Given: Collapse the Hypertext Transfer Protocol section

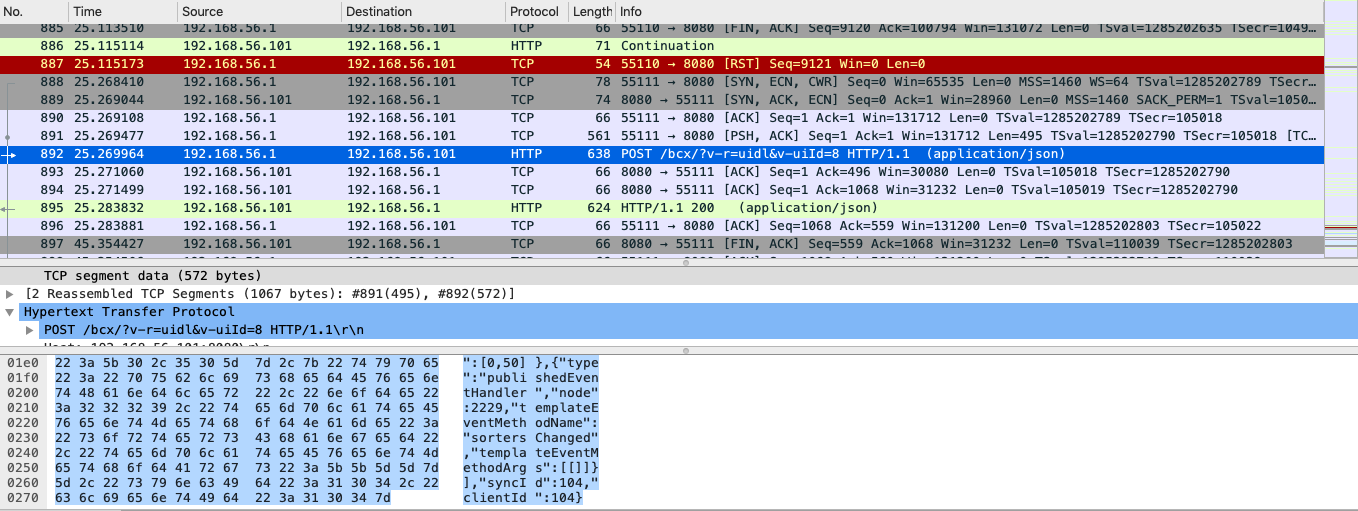Looking at the screenshot, I should pos(10,312).
